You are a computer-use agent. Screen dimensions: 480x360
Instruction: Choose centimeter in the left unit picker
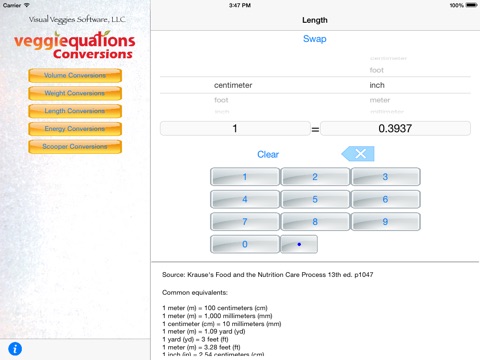click(233, 85)
